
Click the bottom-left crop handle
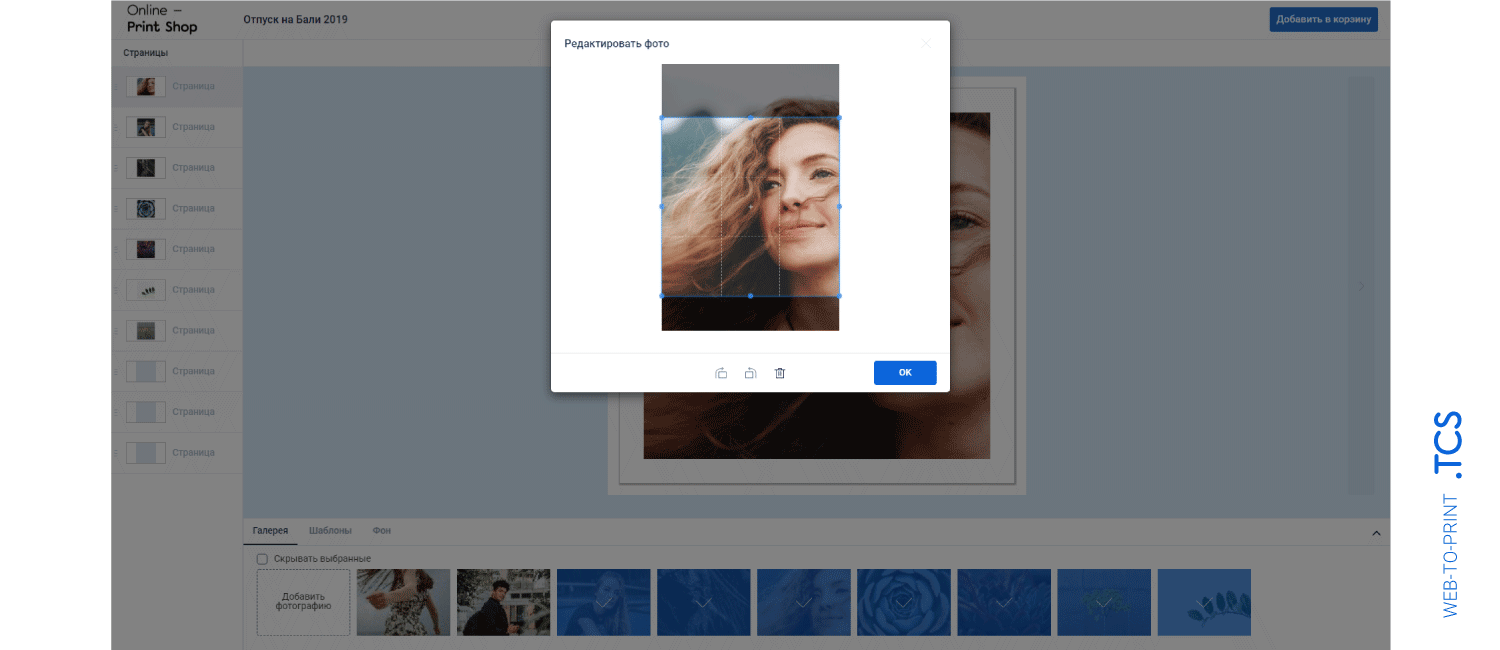point(662,296)
